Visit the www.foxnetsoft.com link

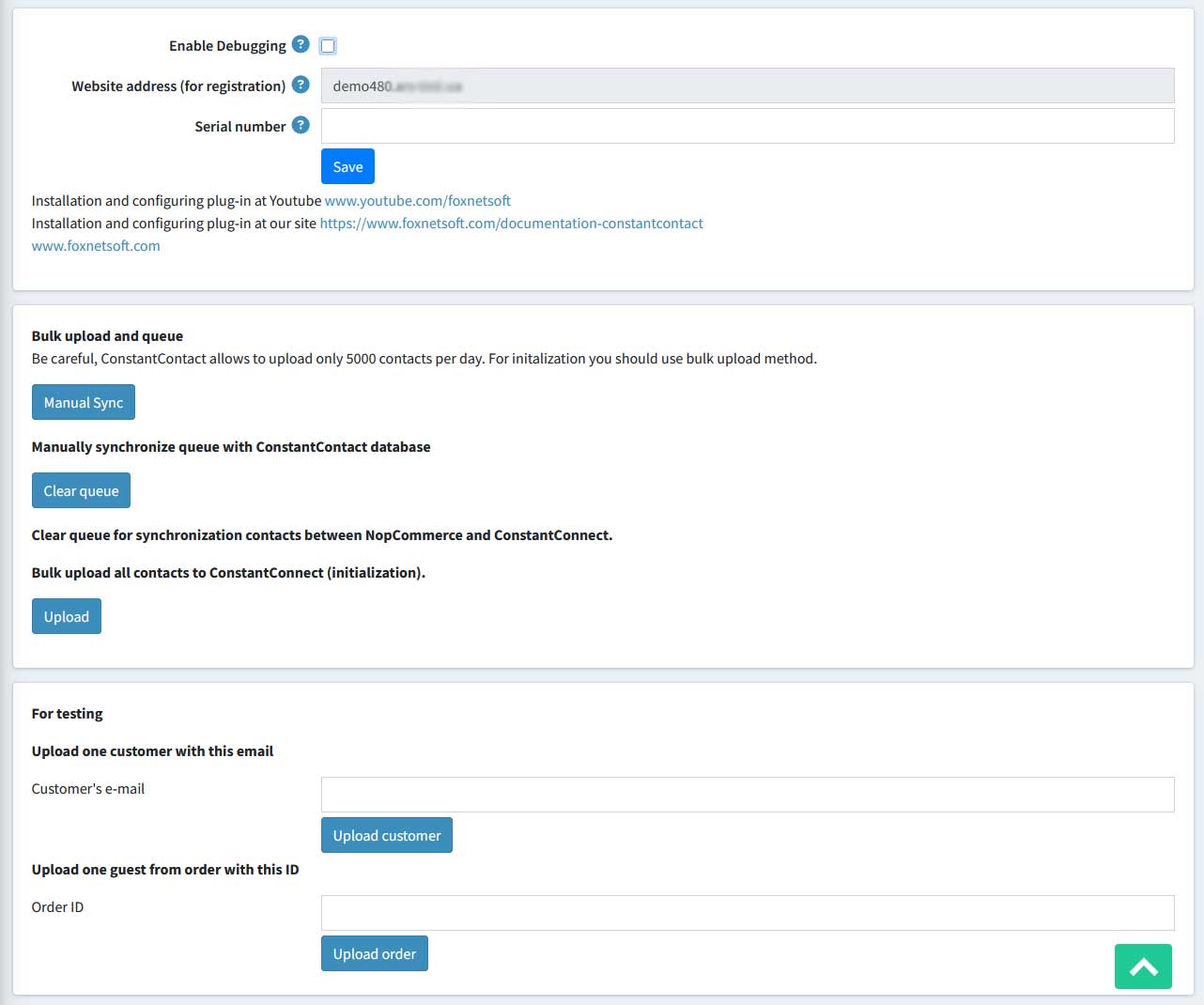pos(96,246)
